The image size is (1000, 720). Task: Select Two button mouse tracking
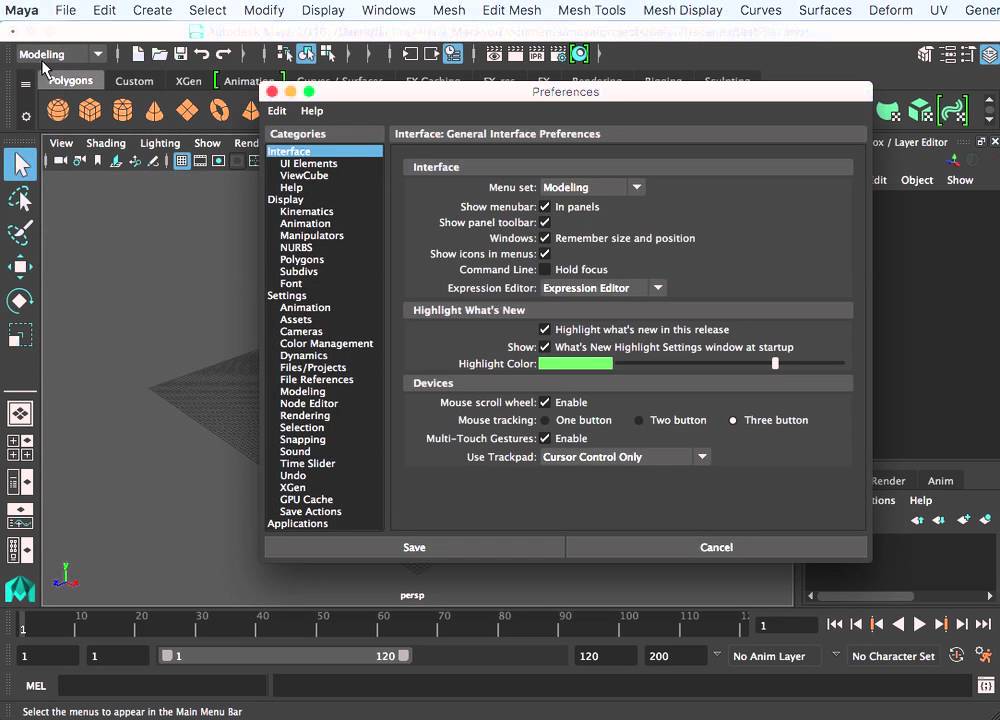coord(638,420)
